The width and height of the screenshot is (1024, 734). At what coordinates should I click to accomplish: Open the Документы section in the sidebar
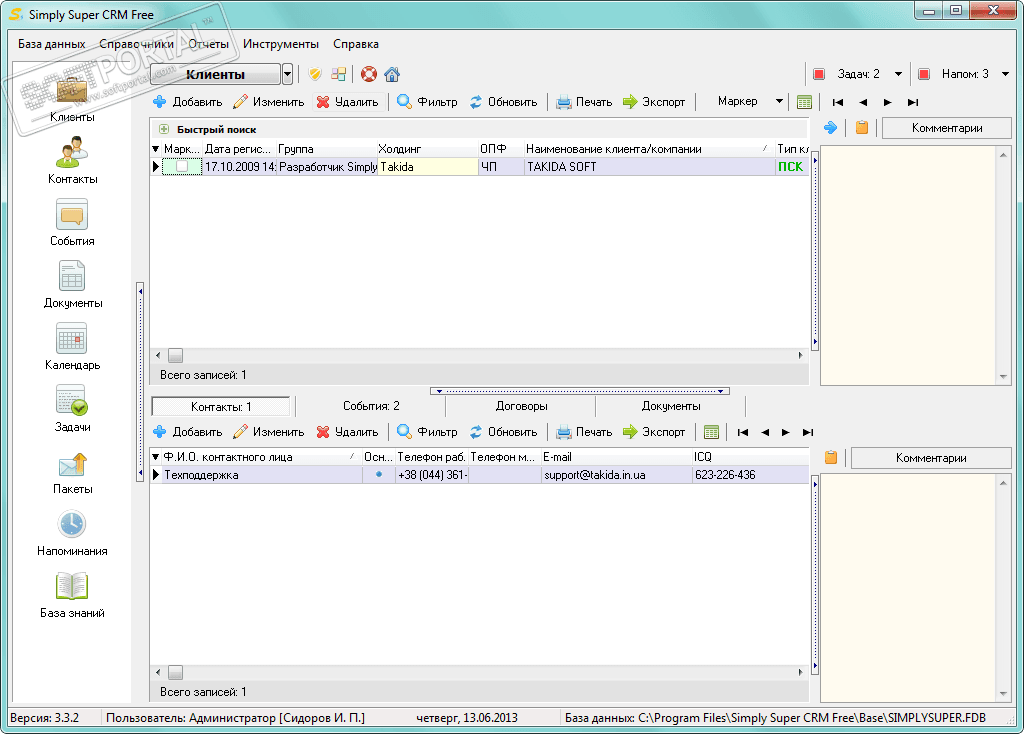point(72,285)
